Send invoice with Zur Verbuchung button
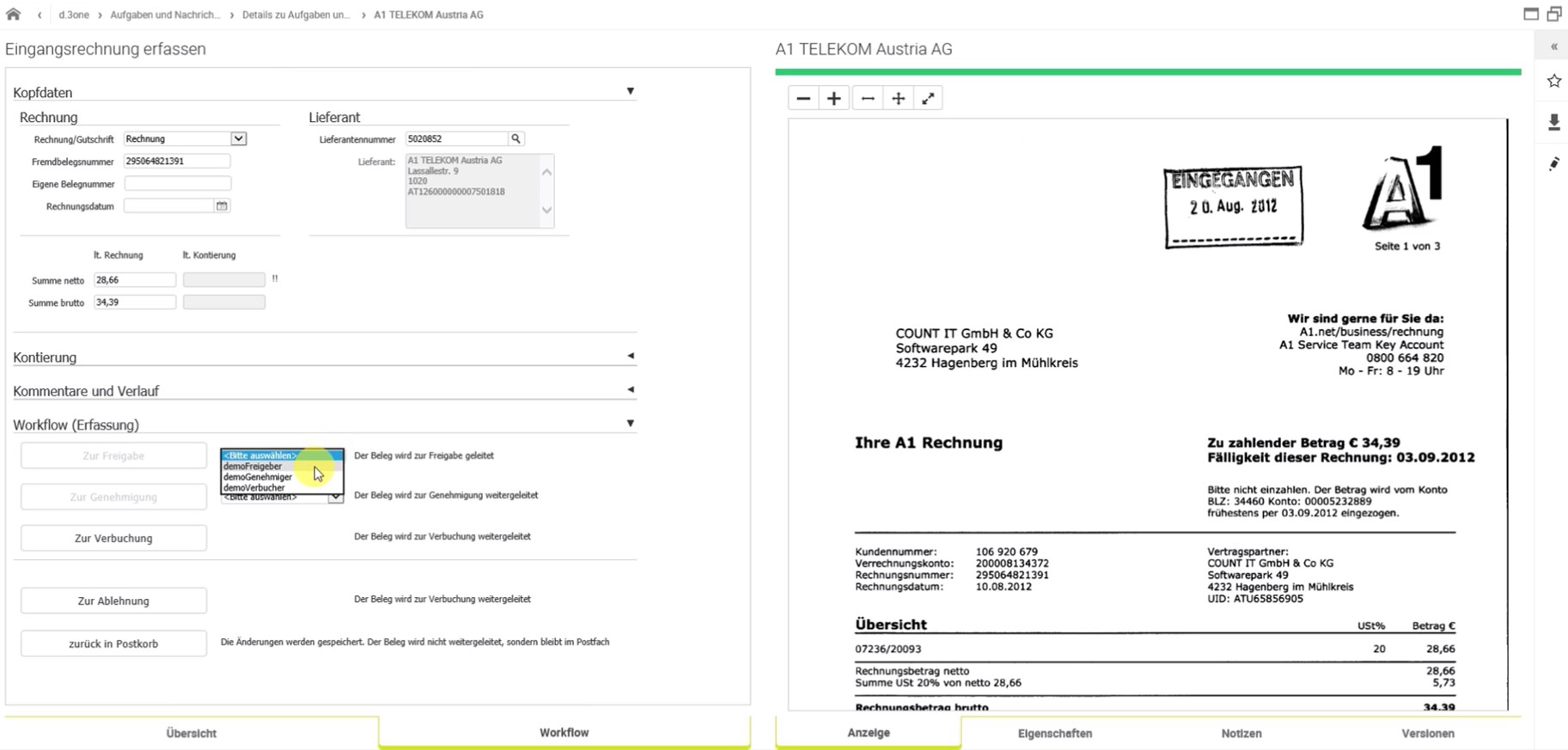 pos(113,538)
